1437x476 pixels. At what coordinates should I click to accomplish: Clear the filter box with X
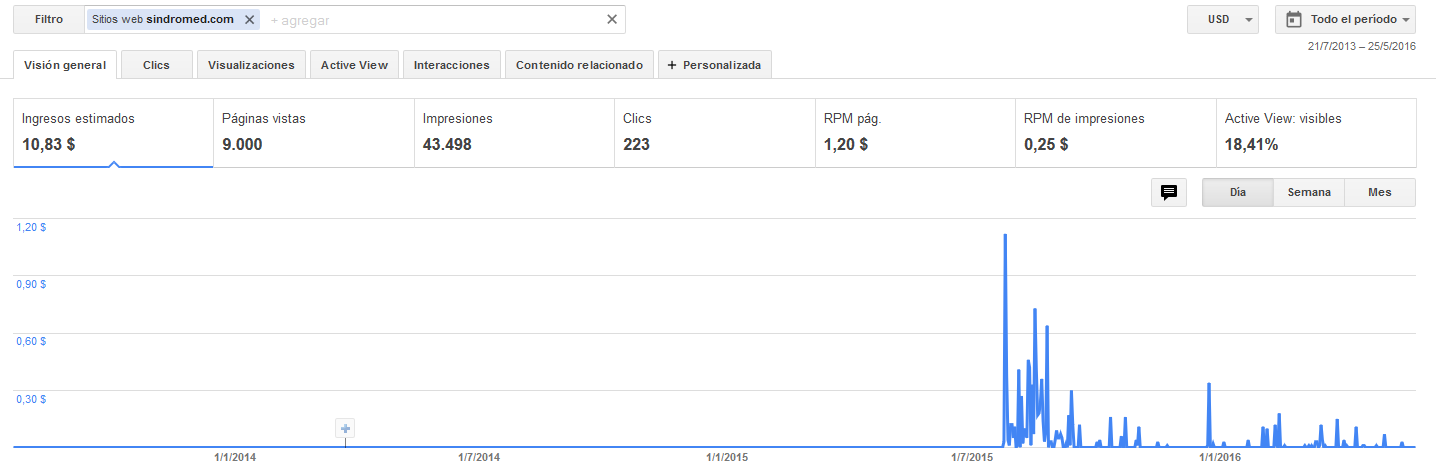612,20
